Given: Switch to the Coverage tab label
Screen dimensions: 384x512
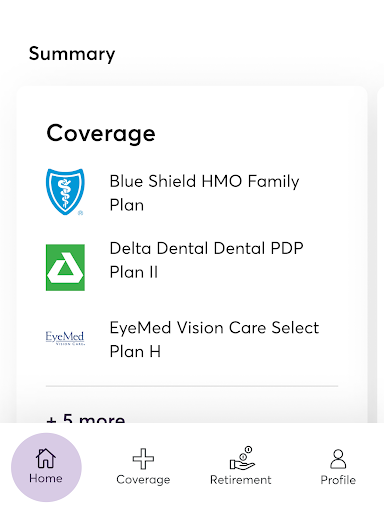Looking at the screenshot, I should tap(143, 480).
